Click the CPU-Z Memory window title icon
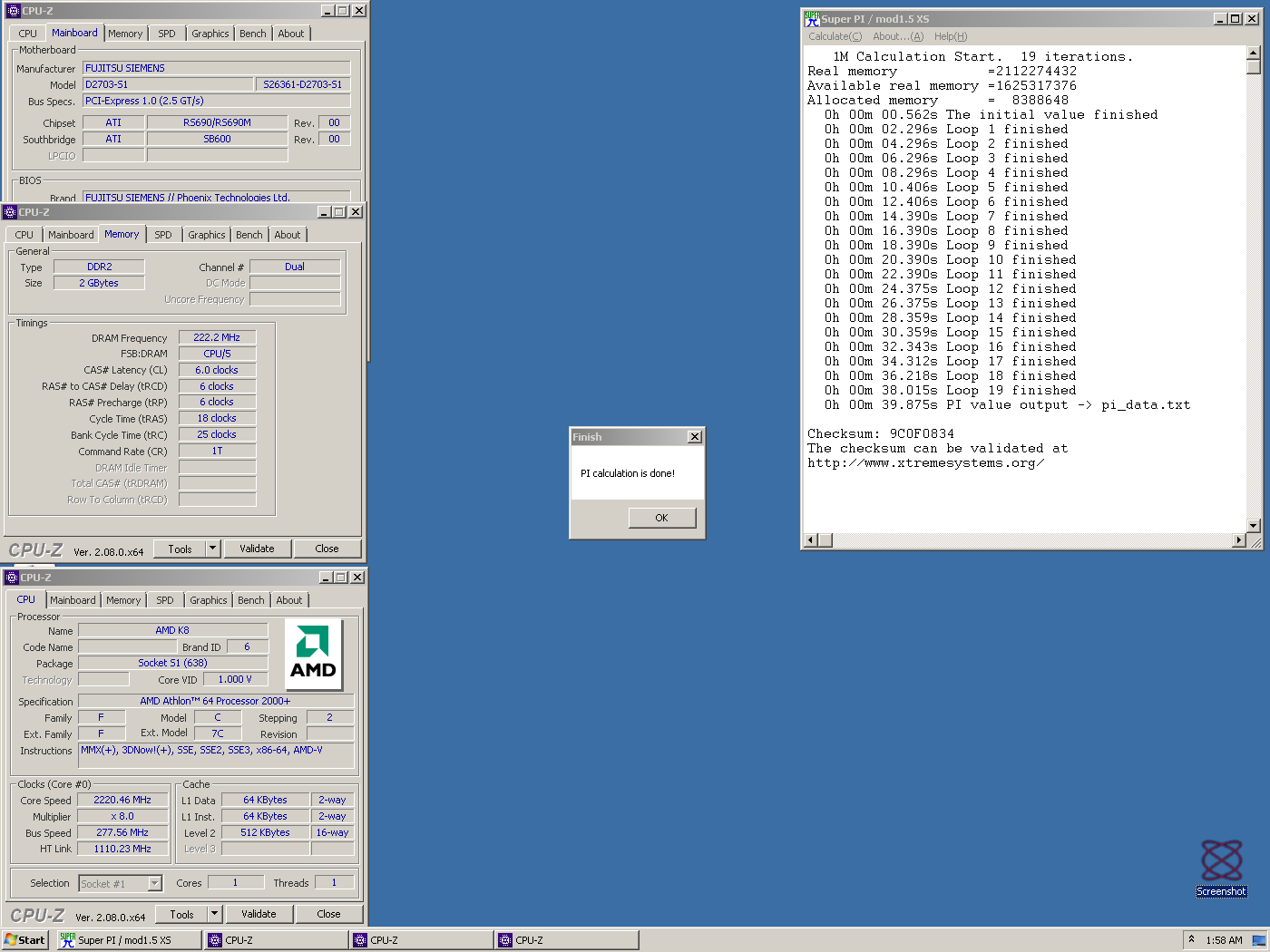 pos(10,212)
